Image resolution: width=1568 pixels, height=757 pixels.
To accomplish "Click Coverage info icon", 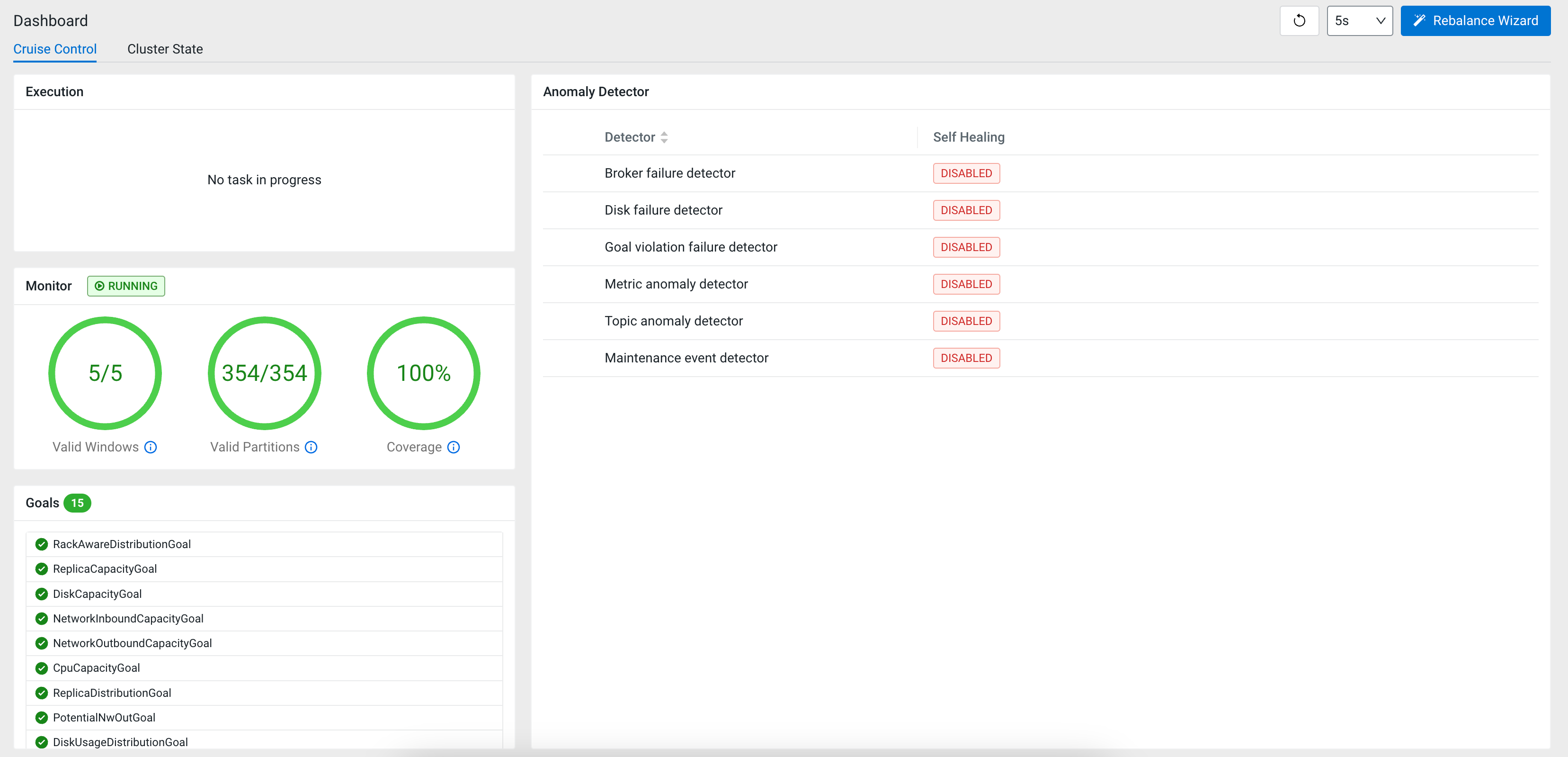I will (454, 447).
